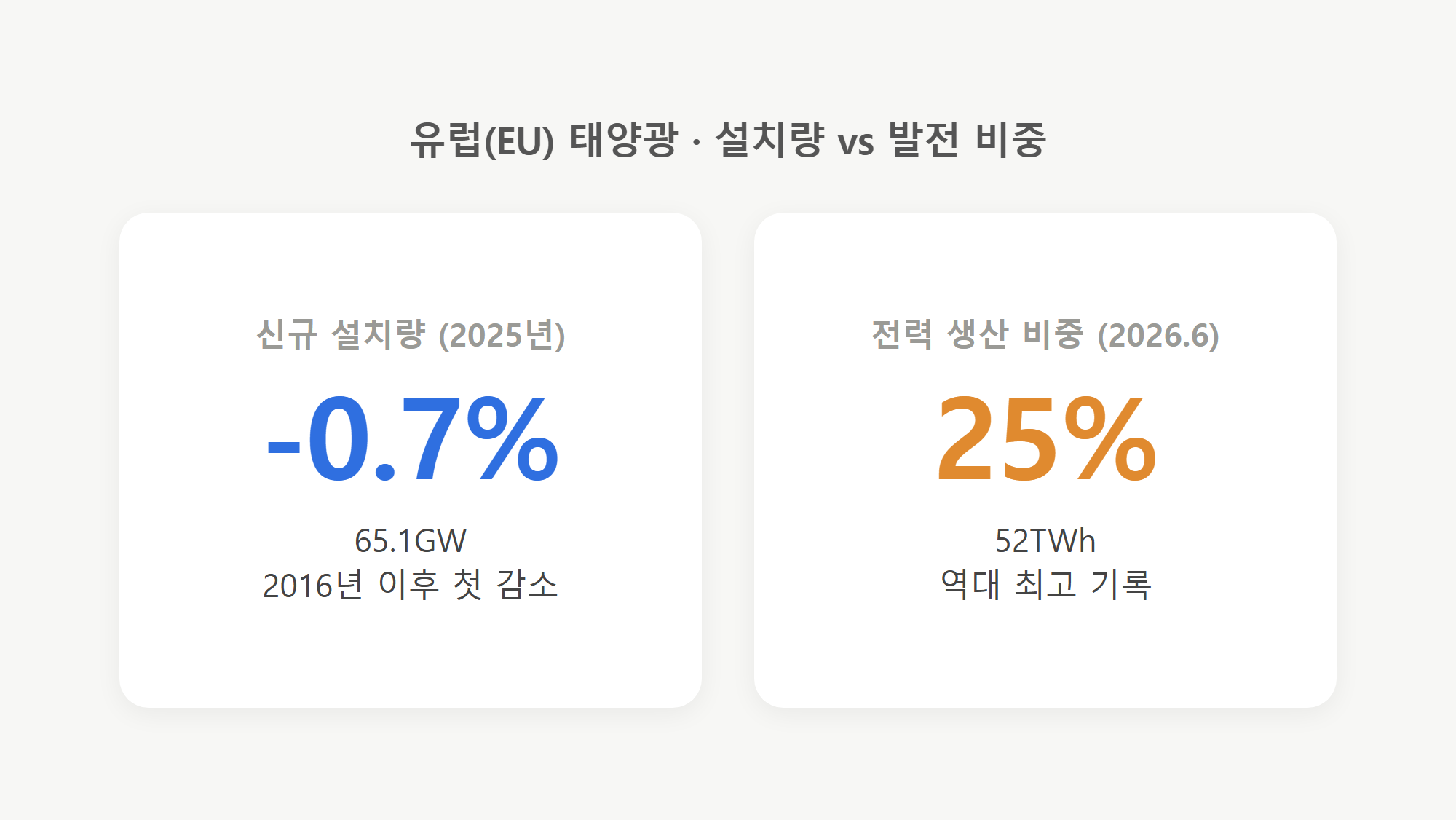Click the '역대 최고 기록' caption

coord(1045,585)
